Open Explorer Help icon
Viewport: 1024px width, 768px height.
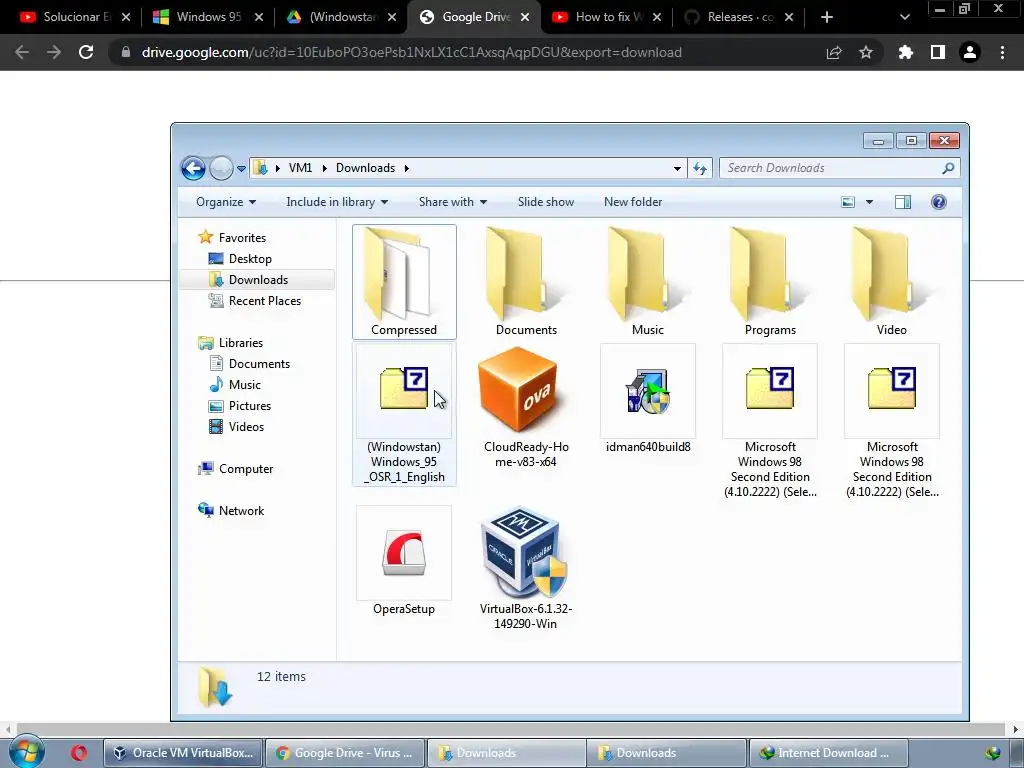(938, 202)
